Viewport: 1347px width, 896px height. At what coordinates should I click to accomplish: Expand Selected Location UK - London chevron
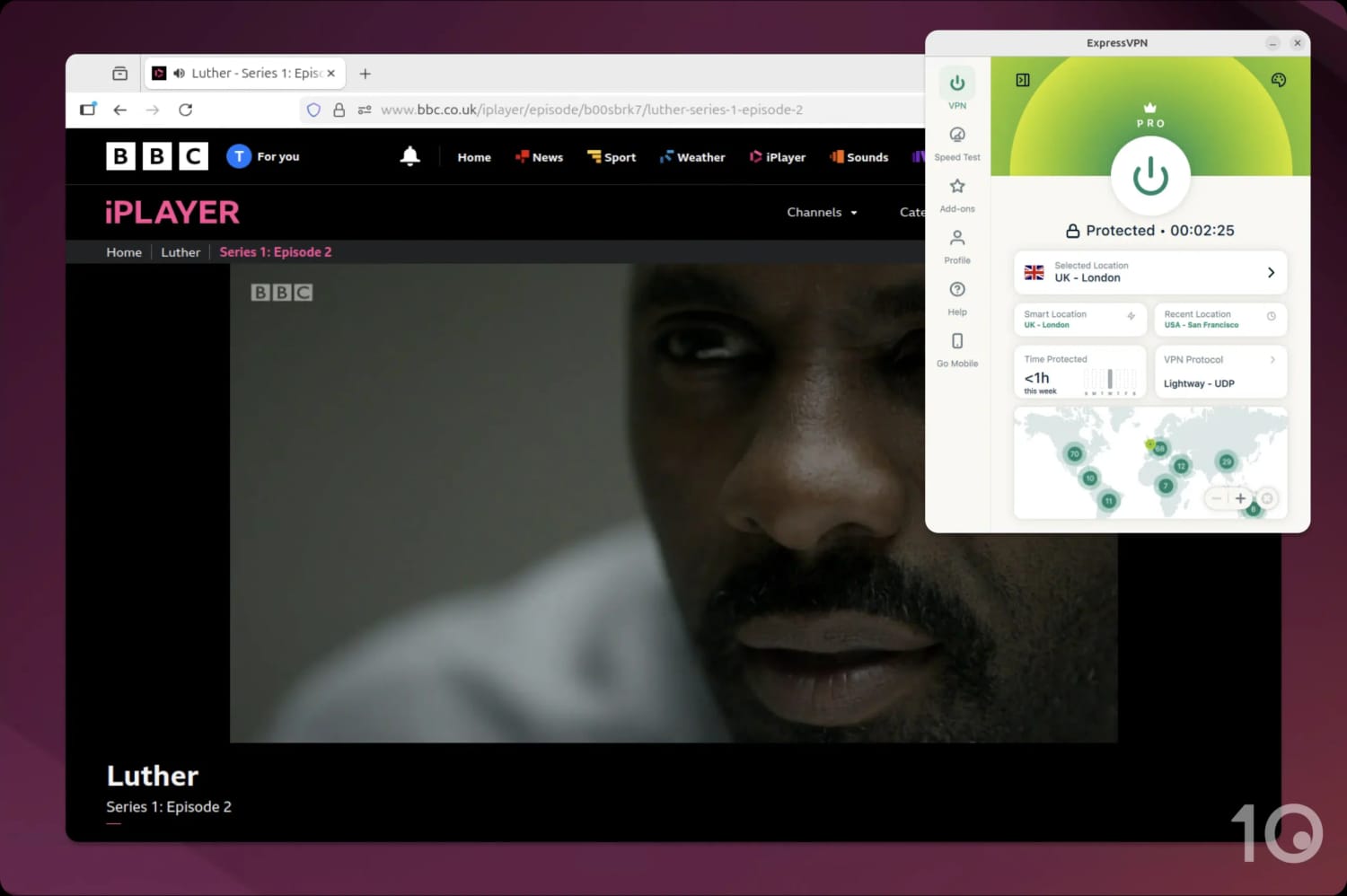1271,272
